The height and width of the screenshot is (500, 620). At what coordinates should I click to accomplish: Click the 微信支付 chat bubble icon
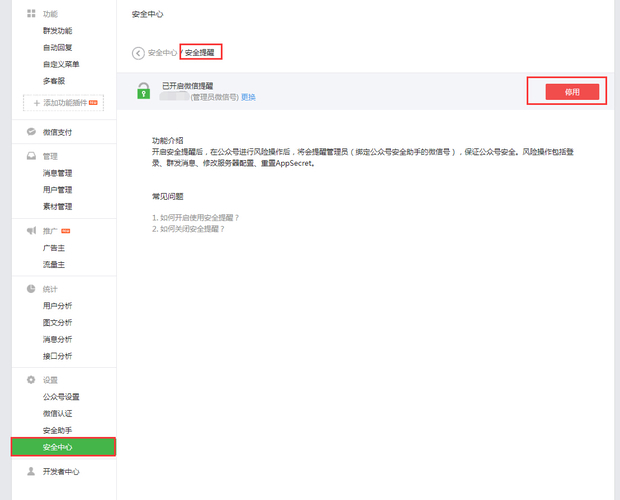(31, 132)
